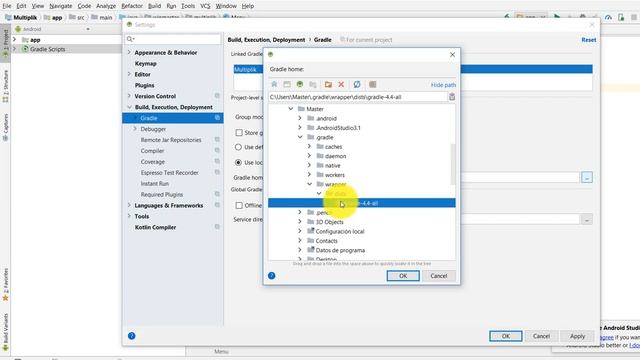Select Use local gradle distribution radio
The height and width of the screenshot is (360, 640).
[238, 162]
